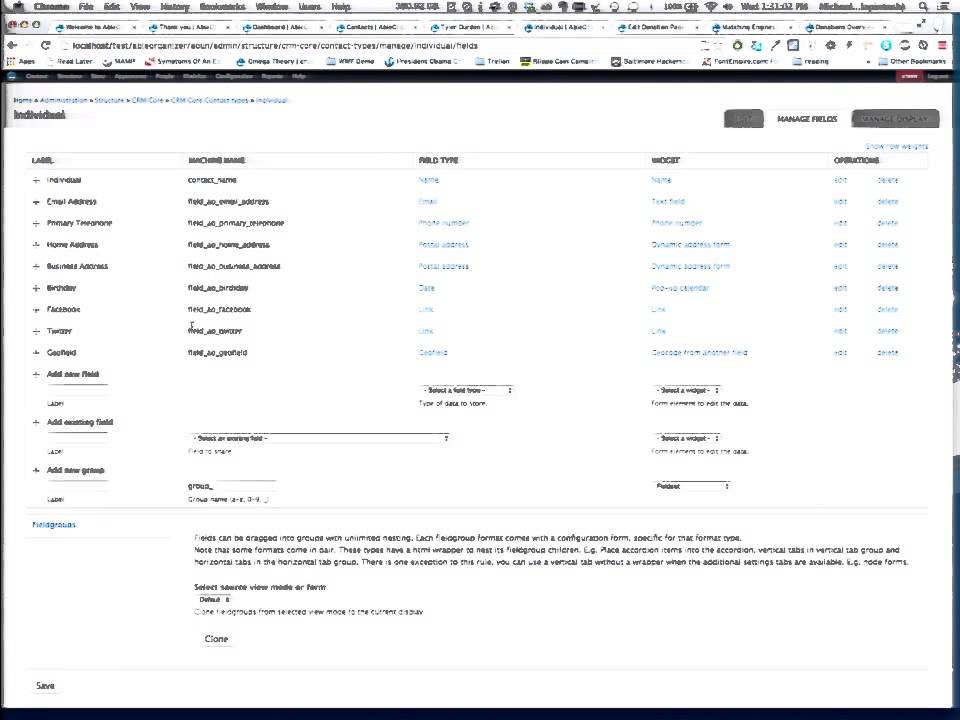Click the group_ machine name input
Viewport: 960px width, 720px height.
click(x=245, y=486)
